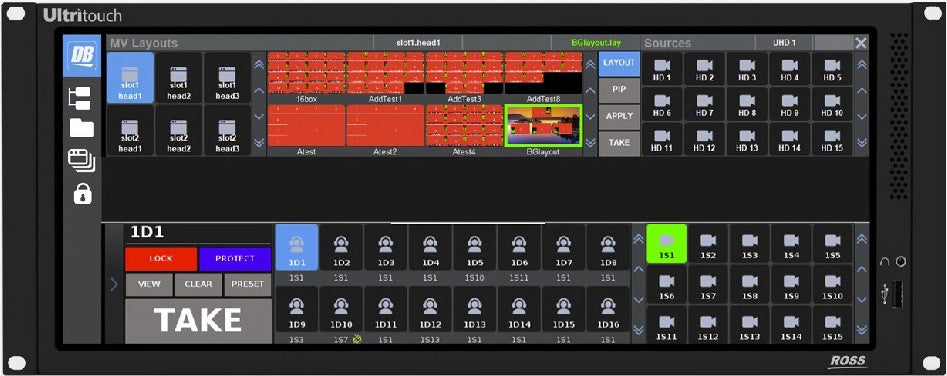Screen dimensions: 947x376
Task: Select destination 1D16
Action: coord(608,309)
